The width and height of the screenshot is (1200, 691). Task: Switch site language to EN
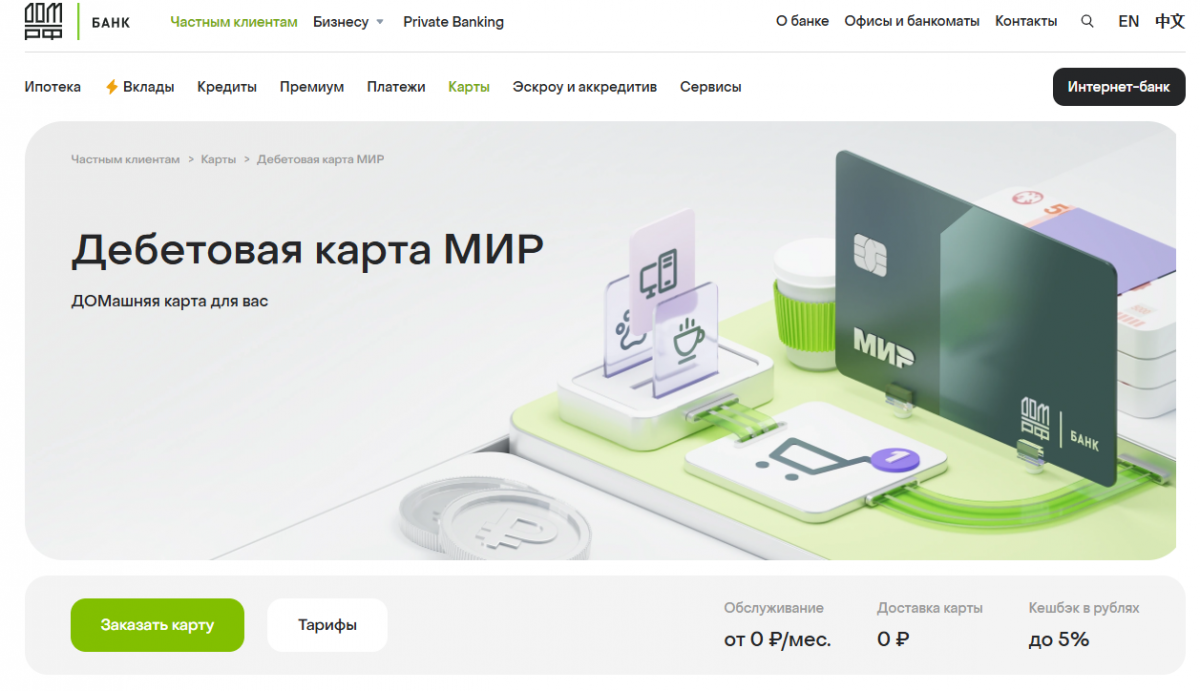click(1128, 22)
